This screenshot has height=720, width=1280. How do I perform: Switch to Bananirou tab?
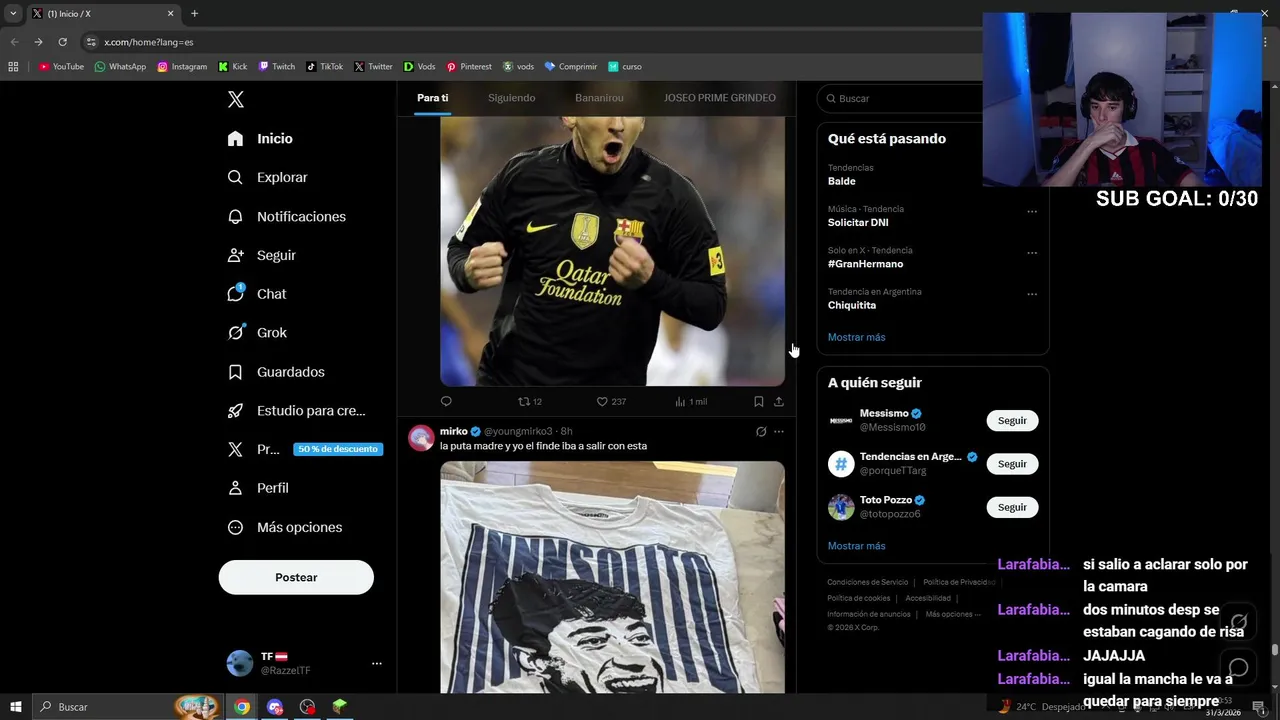pos(599,98)
